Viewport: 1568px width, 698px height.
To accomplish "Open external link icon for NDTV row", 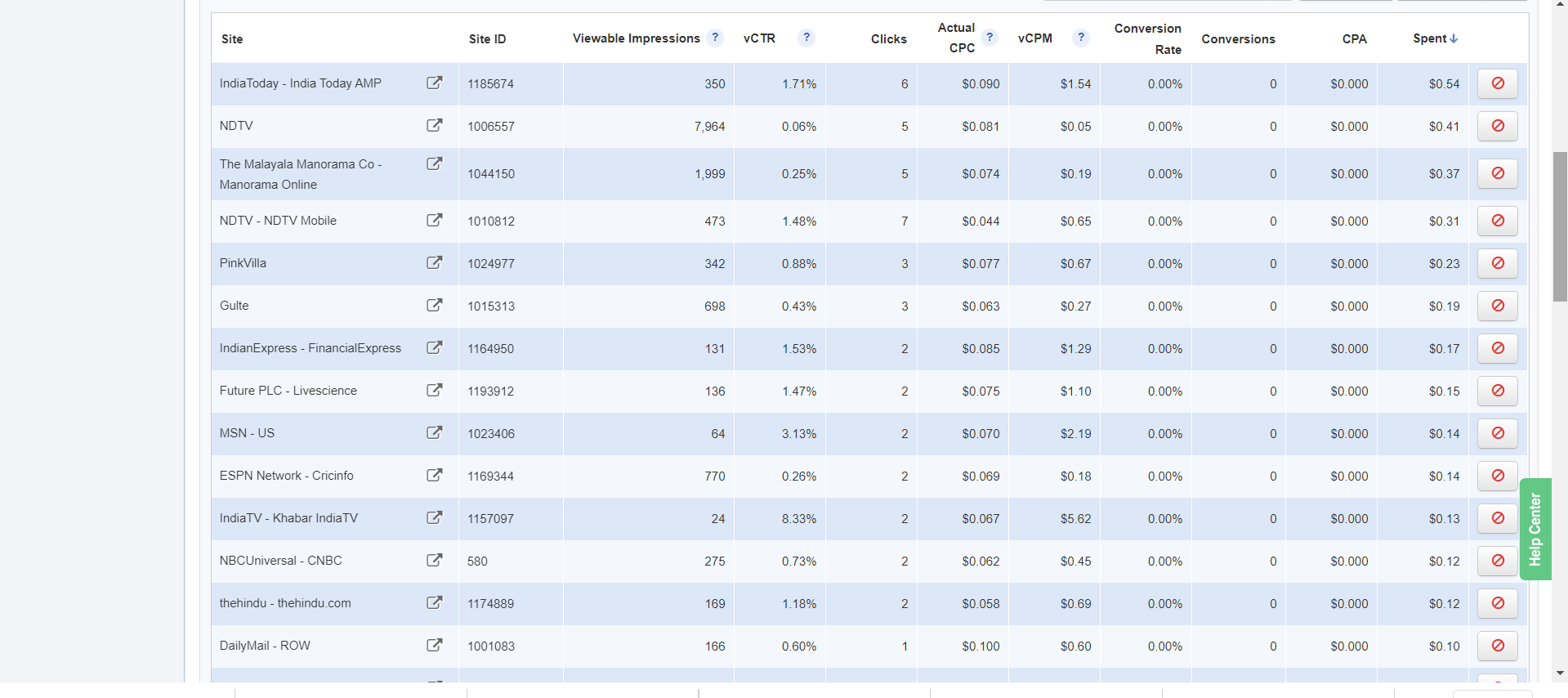I will 435,125.
